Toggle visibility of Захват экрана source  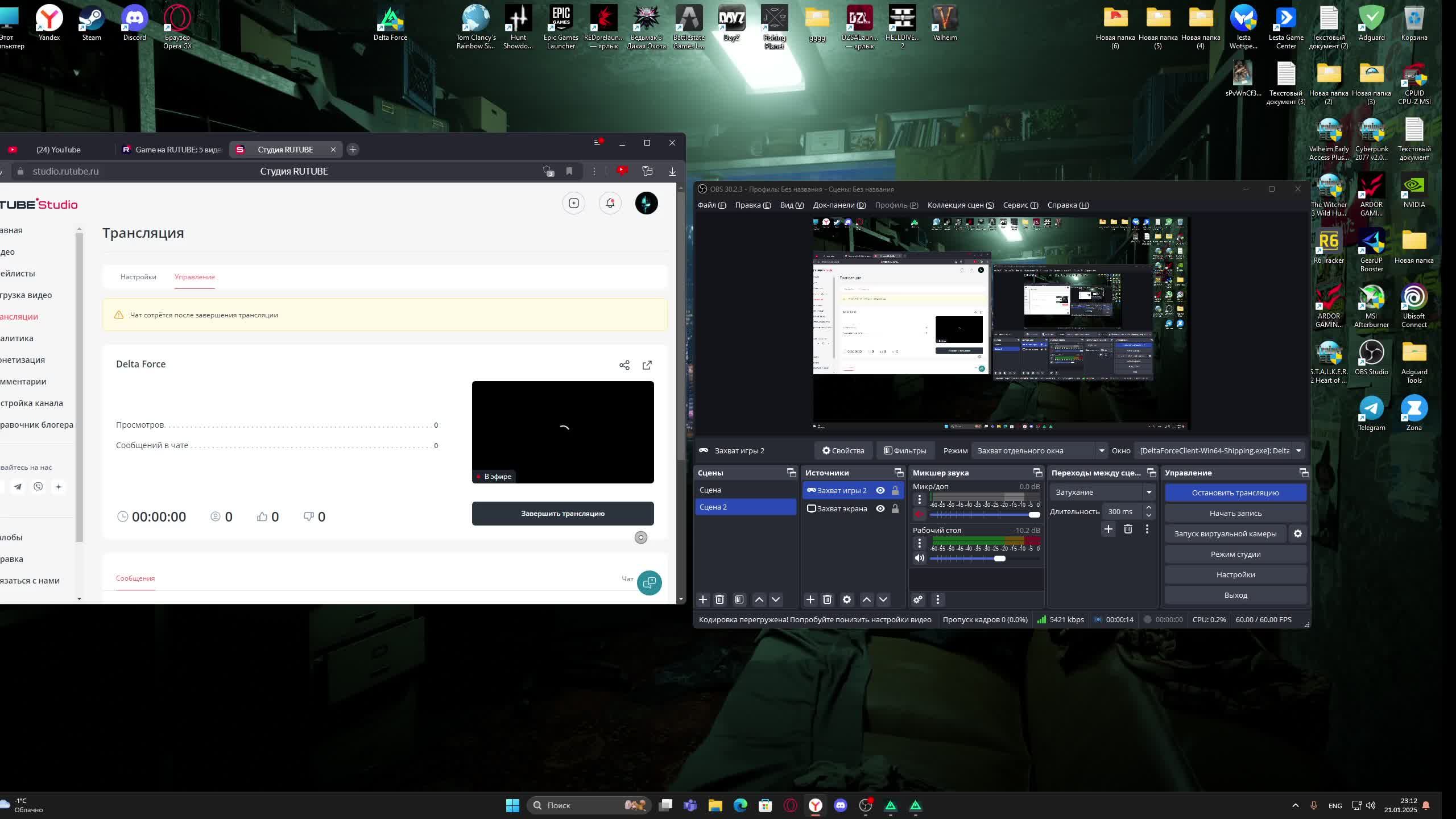880,508
